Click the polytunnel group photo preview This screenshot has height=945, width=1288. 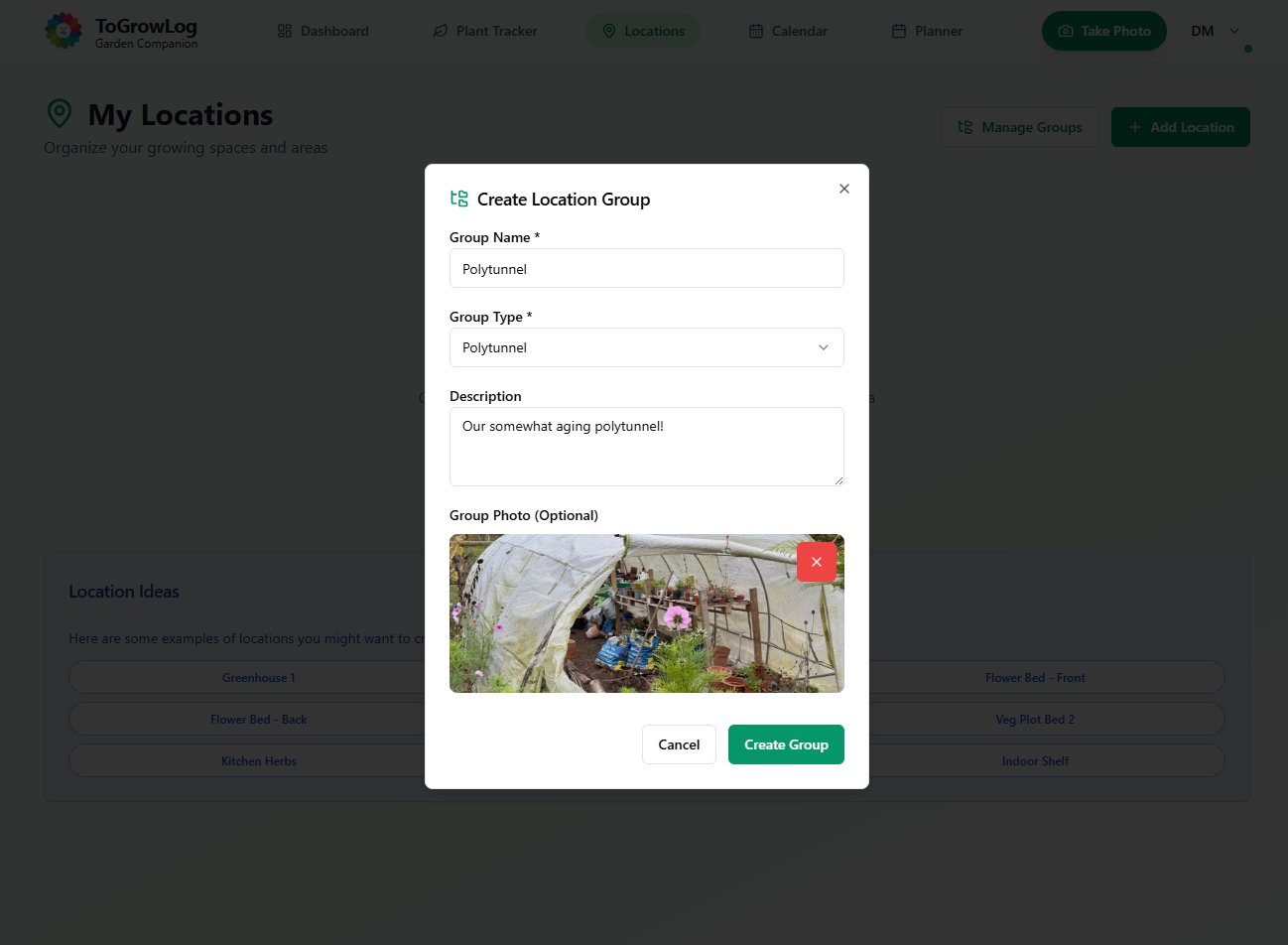pyautogui.click(x=615, y=615)
